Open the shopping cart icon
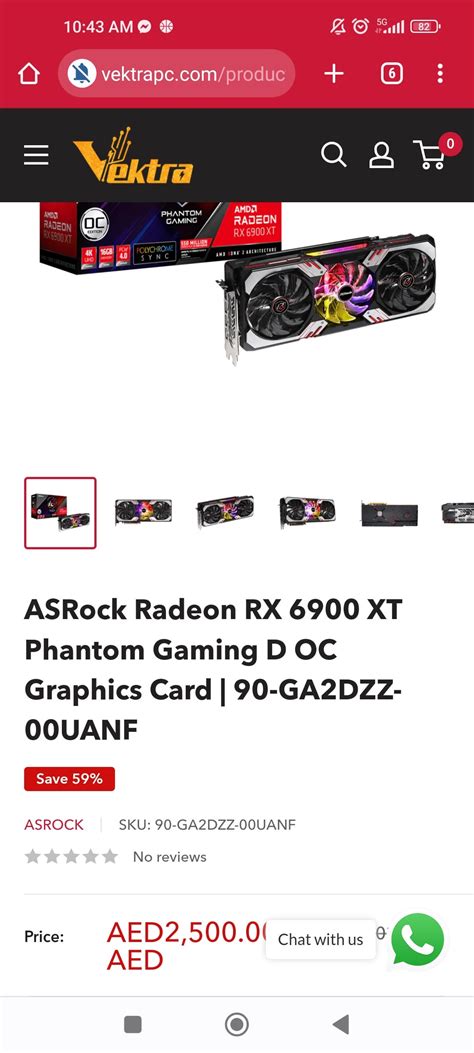The width and height of the screenshot is (474, 1053). tap(430, 155)
